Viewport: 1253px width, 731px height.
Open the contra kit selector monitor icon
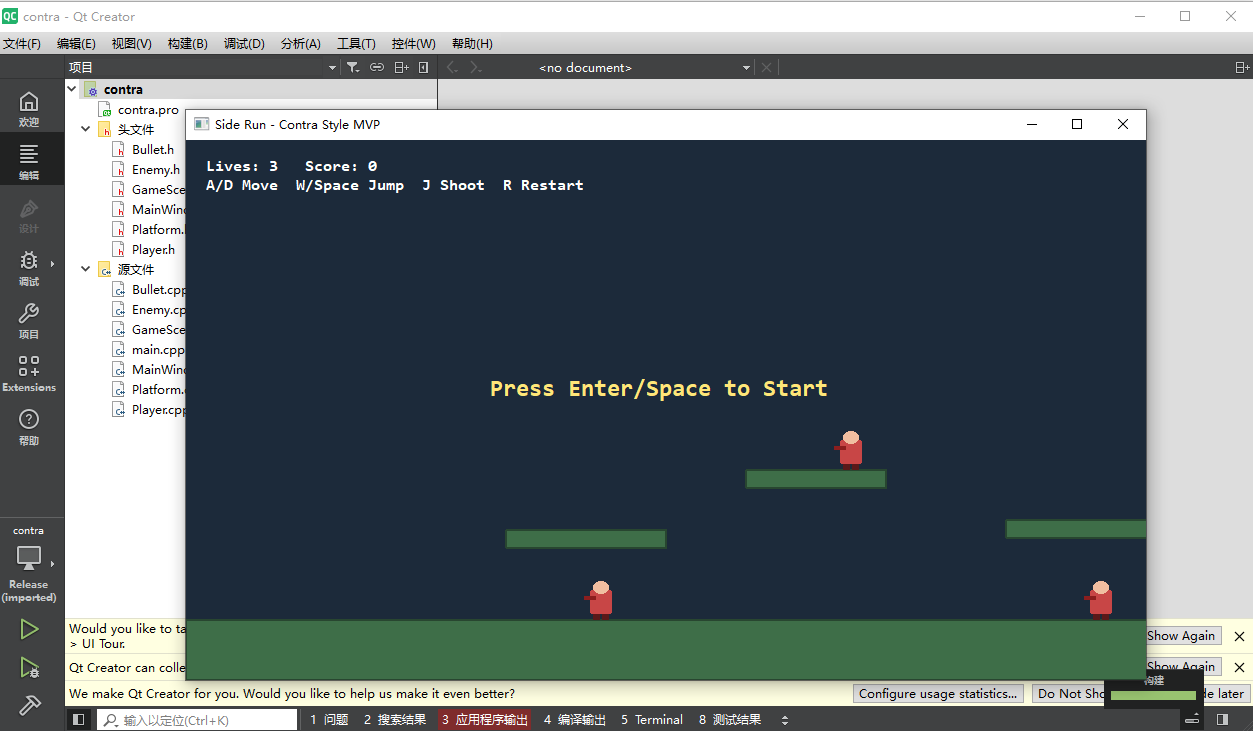(x=29, y=557)
